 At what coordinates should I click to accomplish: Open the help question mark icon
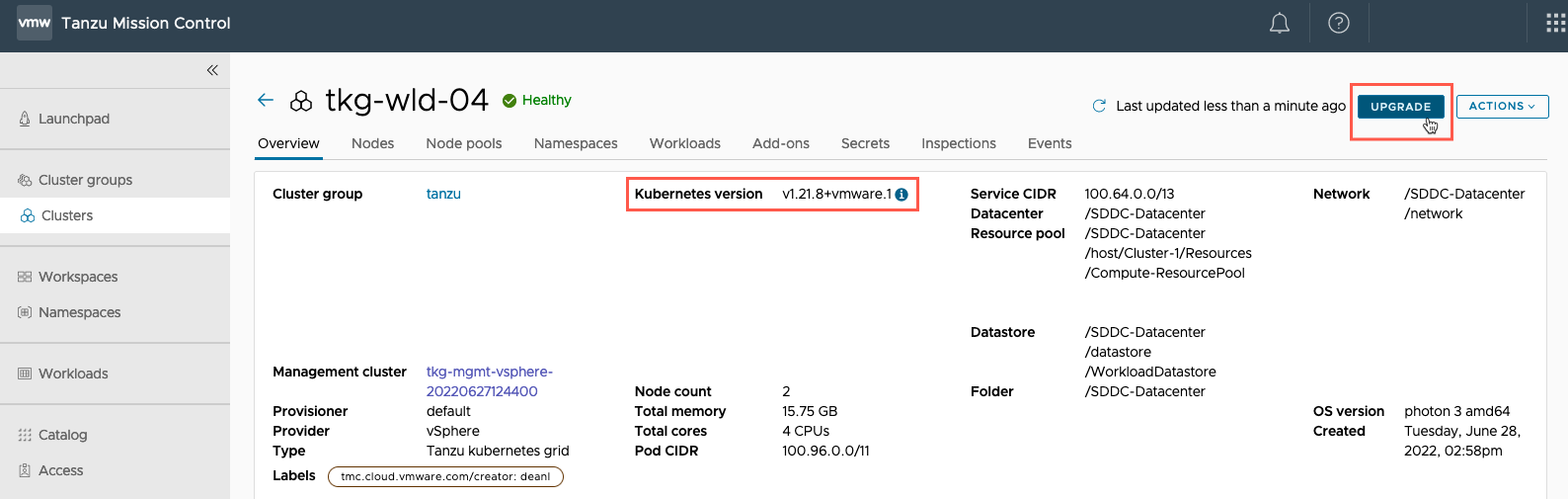pyautogui.click(x=1339, y=23)
